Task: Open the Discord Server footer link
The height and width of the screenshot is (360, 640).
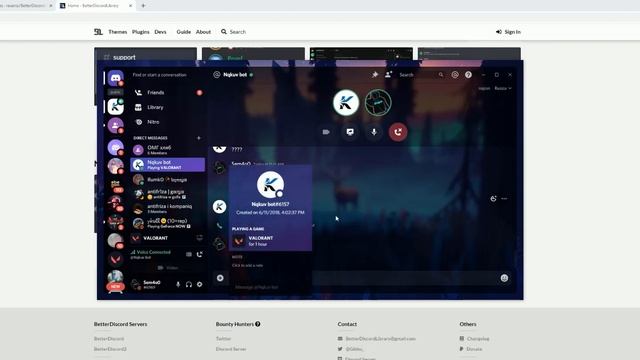Action: pos(231,349)
